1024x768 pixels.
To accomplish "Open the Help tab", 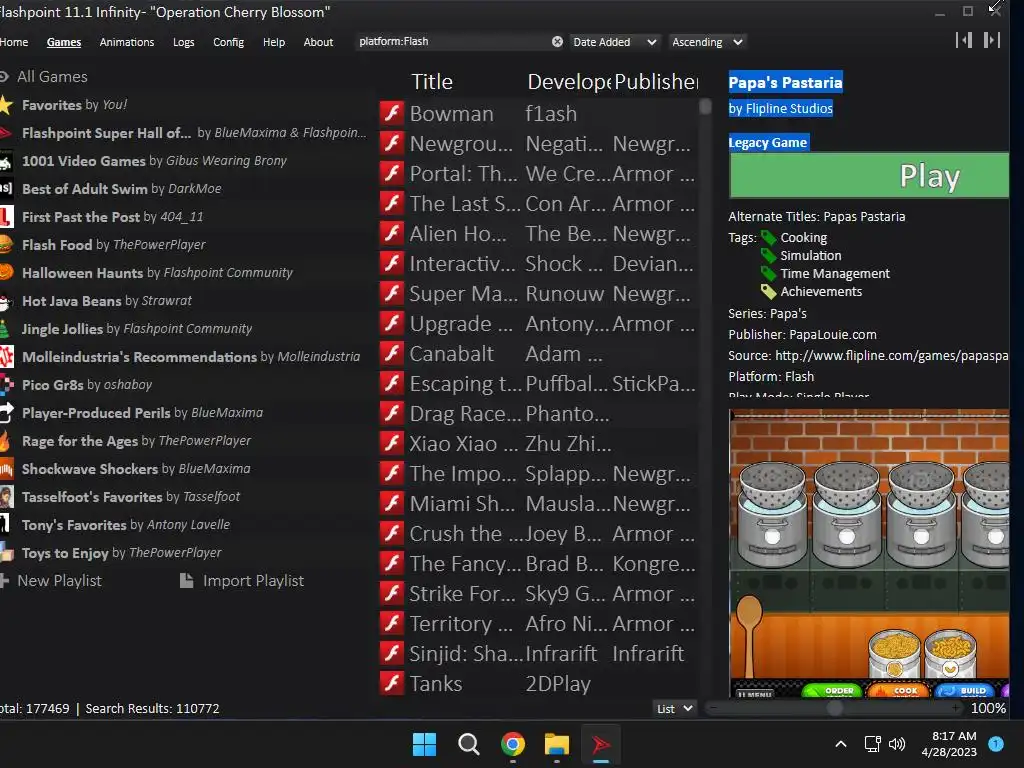I will pos(274,42).
